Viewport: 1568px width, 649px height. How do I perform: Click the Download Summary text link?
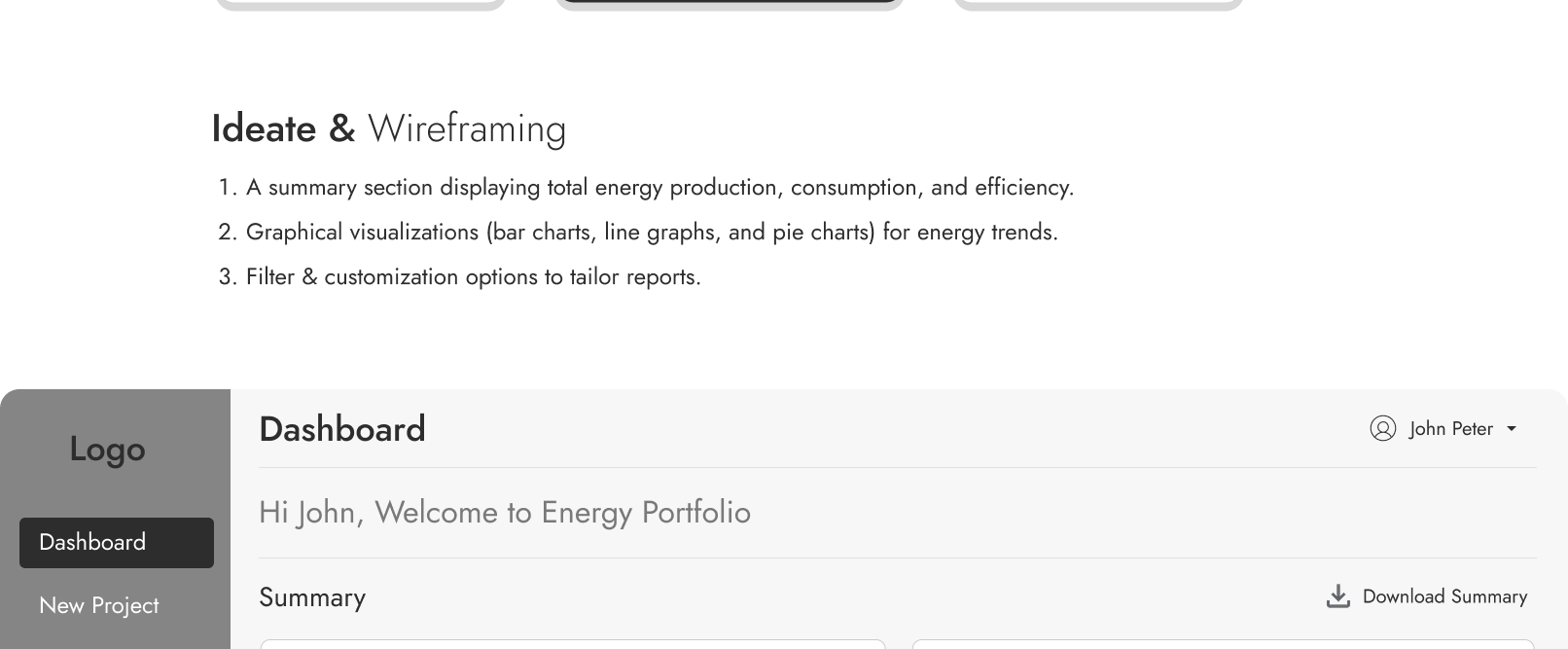(1444, 596)
